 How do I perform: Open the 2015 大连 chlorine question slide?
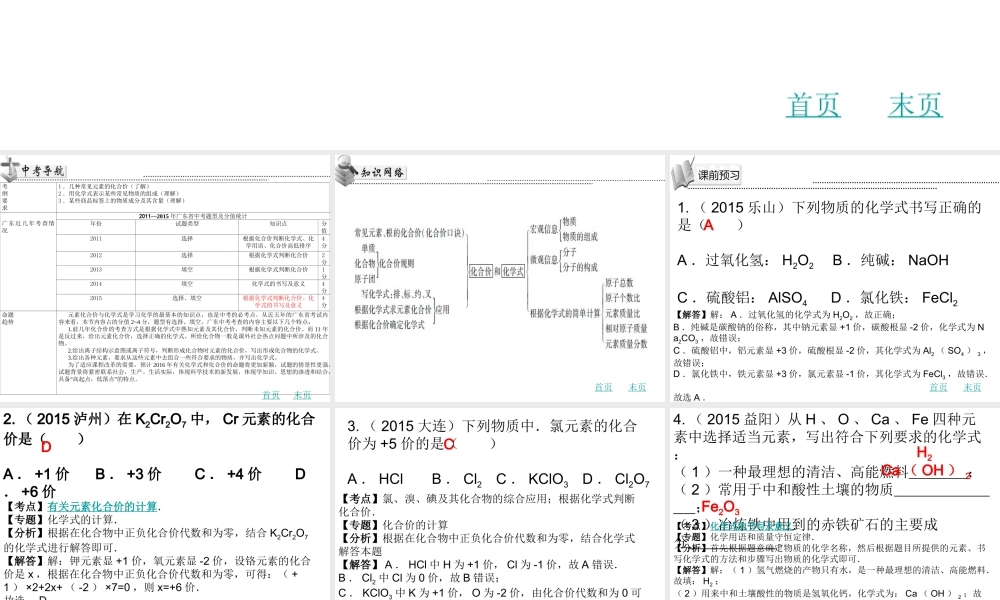pos(499,504)
